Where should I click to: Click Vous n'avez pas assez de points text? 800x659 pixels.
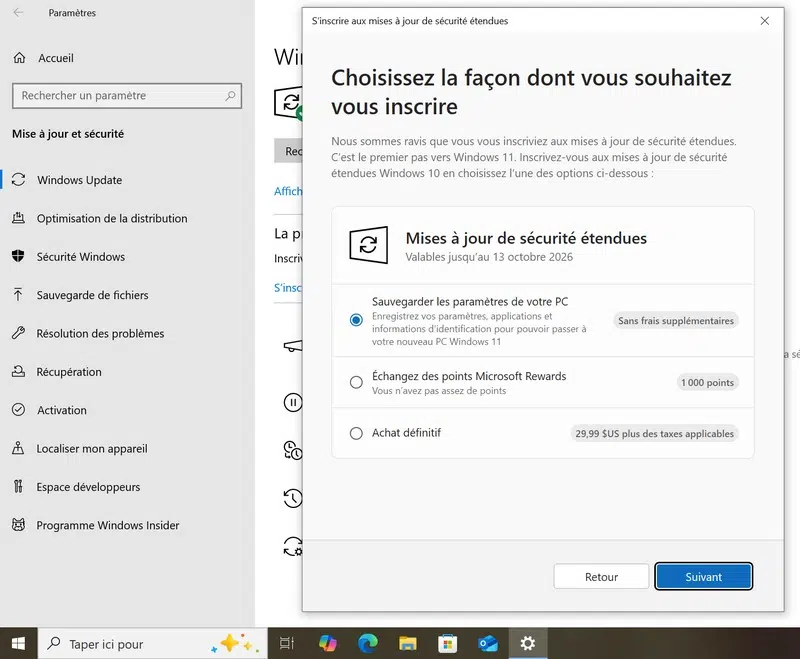pyautogui.click(x=439, y=391)
